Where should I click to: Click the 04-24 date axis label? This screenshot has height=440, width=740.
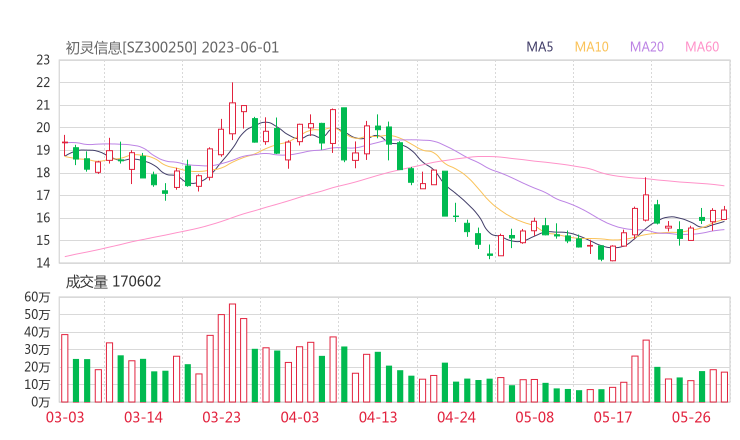click(456, 417)
